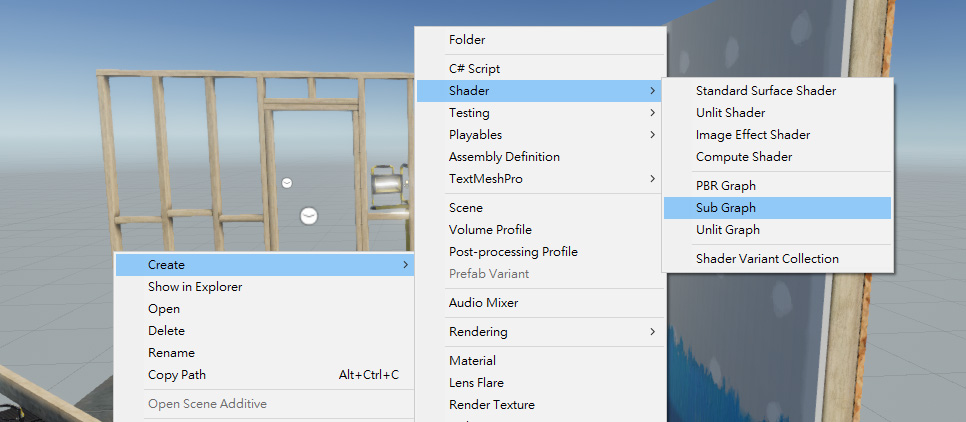Create a Shader Variant Collection
966x422 pixels.
tap(767, 259)
